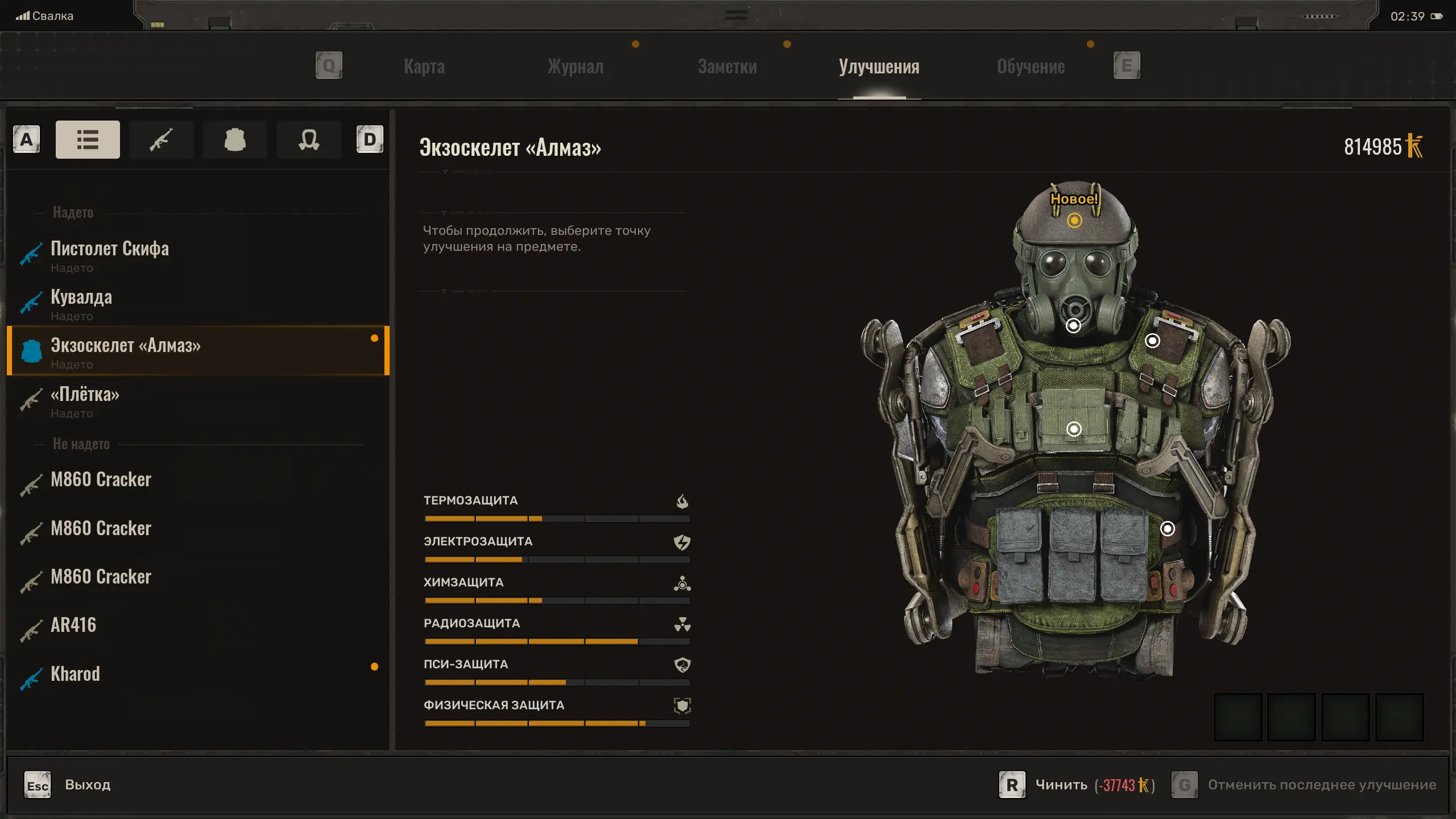Select «Плётка» in the equipped list

click(x=198, y=400)
